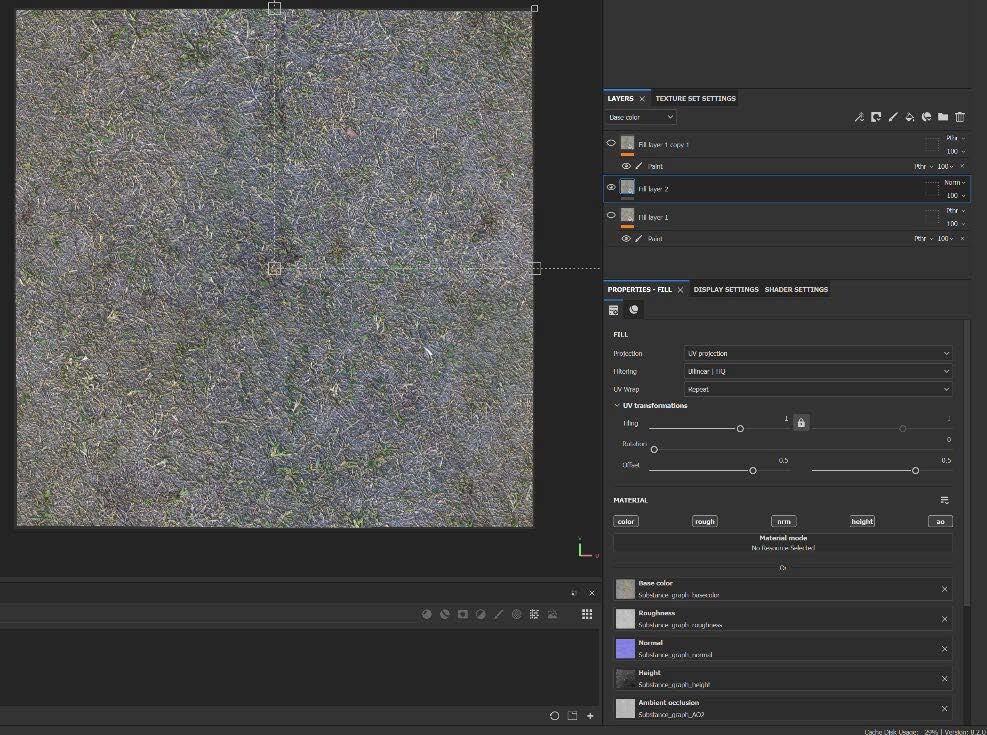Switch to the Texture Set Settings tab
This screenshot has width=987, height=735.
[695, 98]
